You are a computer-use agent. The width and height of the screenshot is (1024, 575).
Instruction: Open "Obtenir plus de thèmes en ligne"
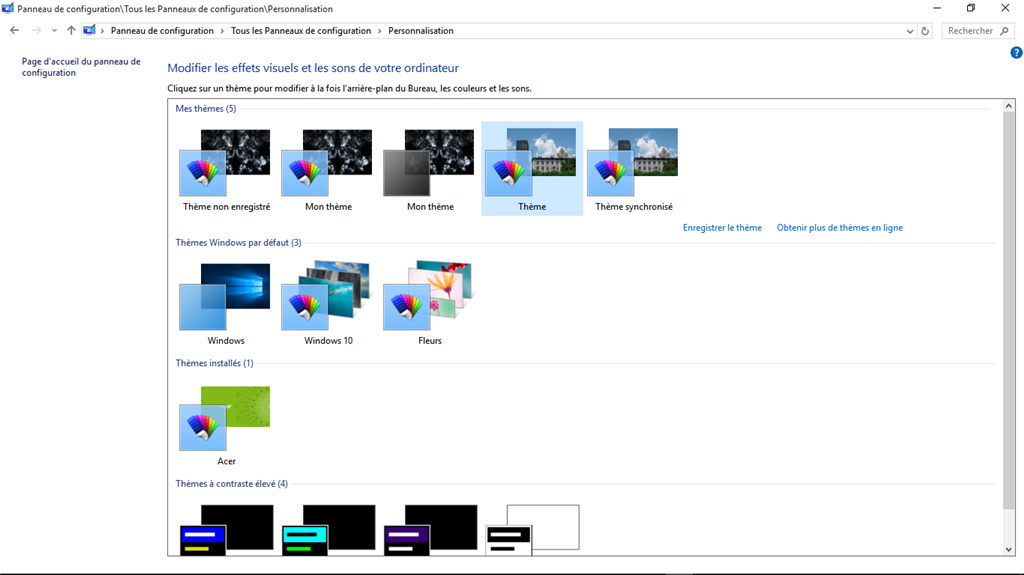[840, 228]
